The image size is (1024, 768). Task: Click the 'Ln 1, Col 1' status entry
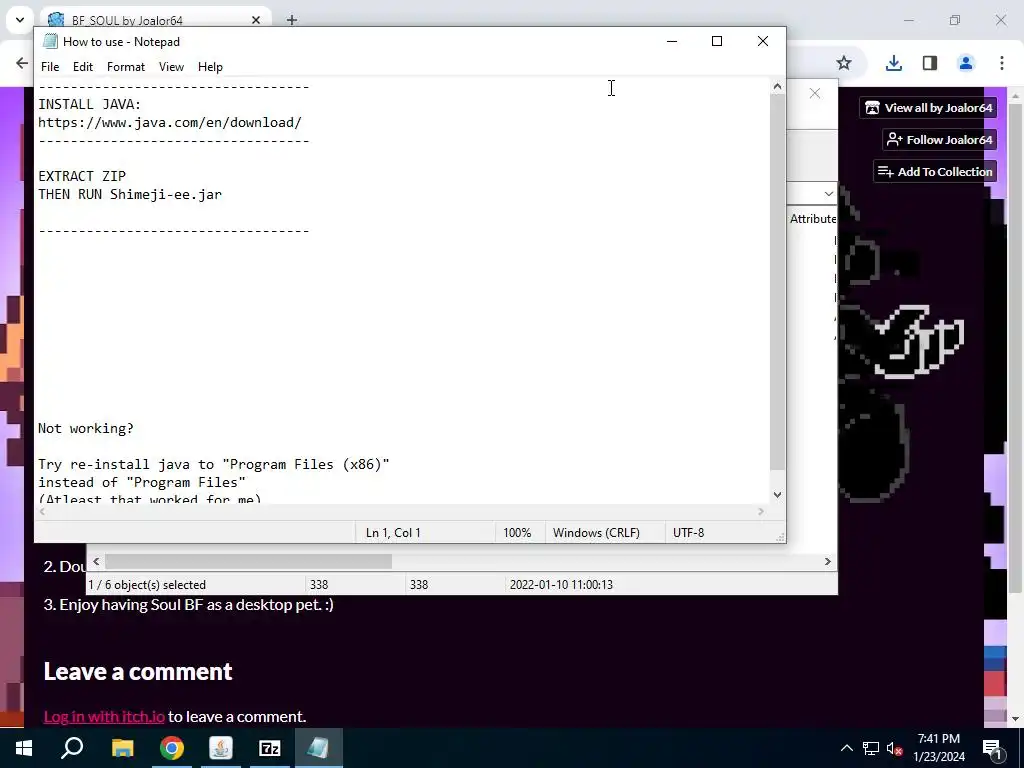393,533
